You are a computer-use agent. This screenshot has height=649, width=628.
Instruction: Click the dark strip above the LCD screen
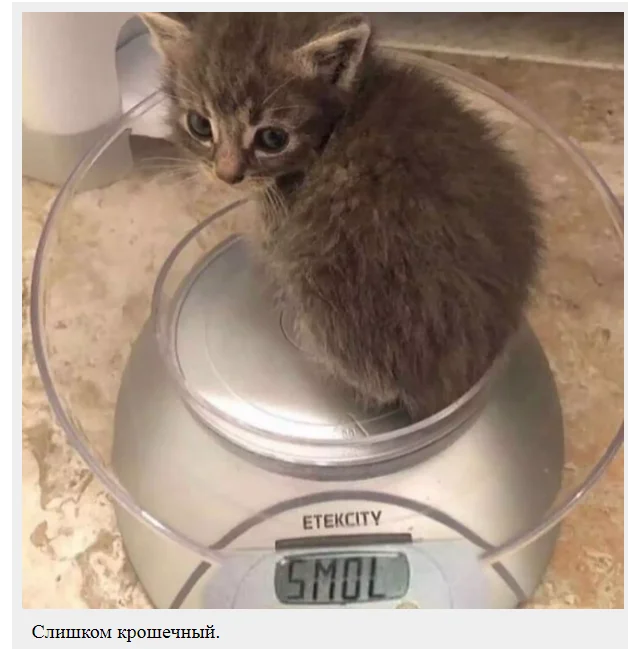pos(343,541)
